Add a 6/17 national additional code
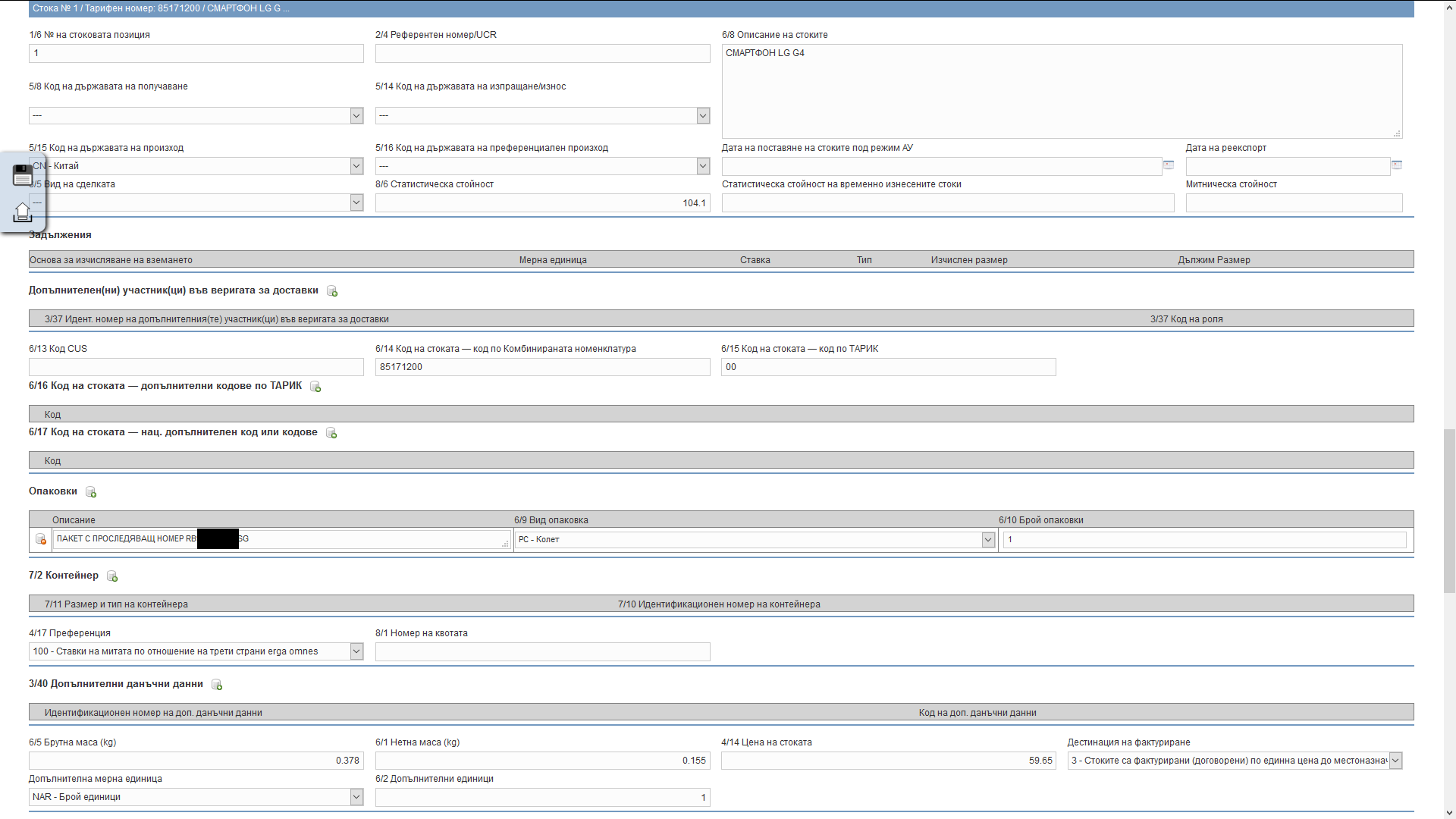The width and height of the screenshot is (1456, 819). click(331, 433)
